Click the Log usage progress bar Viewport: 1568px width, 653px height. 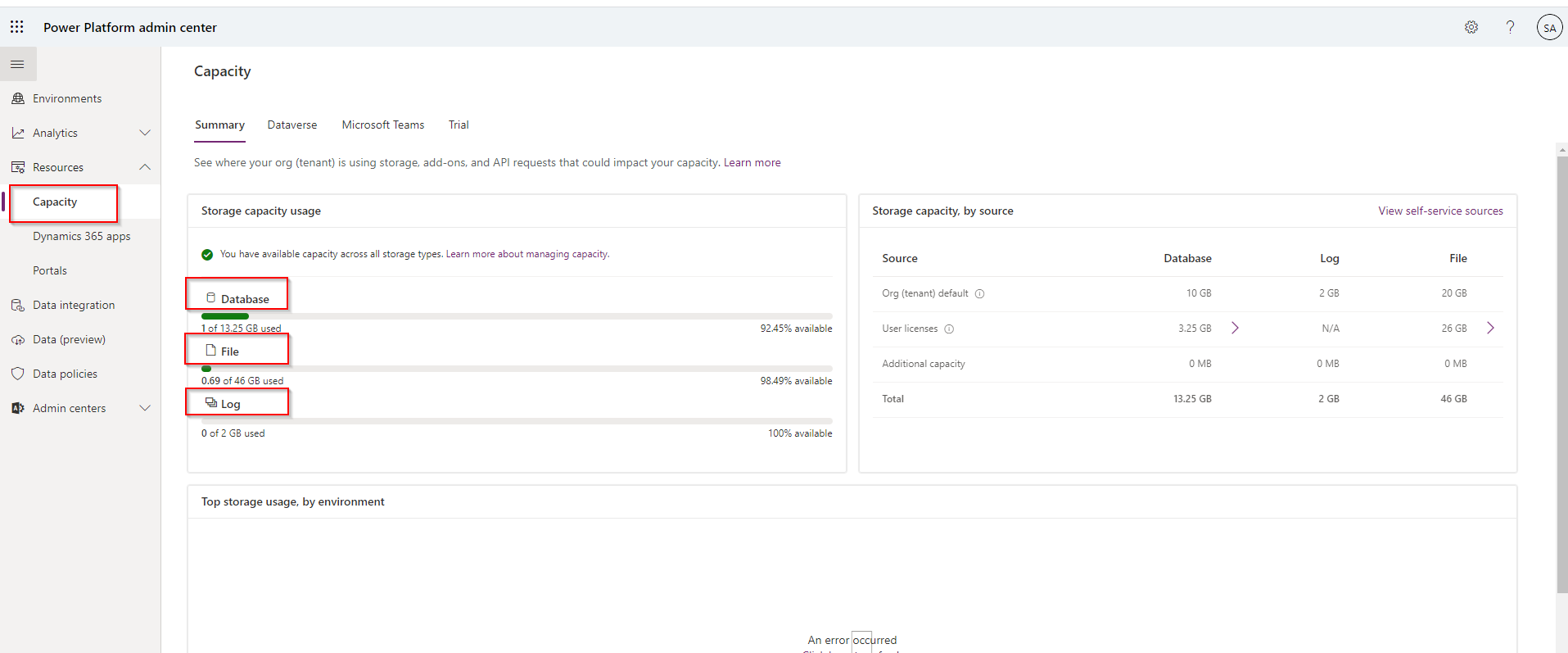pyautogui.click(x=517, y=421)
